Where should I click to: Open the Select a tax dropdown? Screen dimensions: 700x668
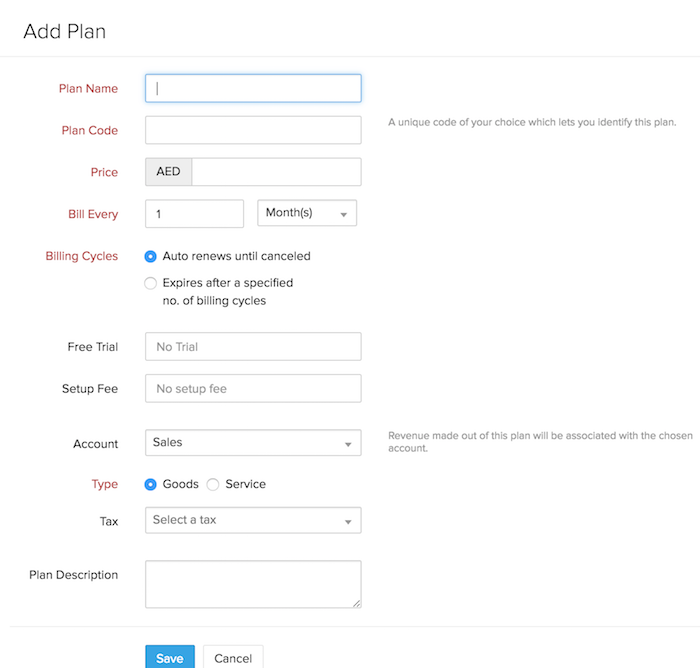(x=253, y=520)
